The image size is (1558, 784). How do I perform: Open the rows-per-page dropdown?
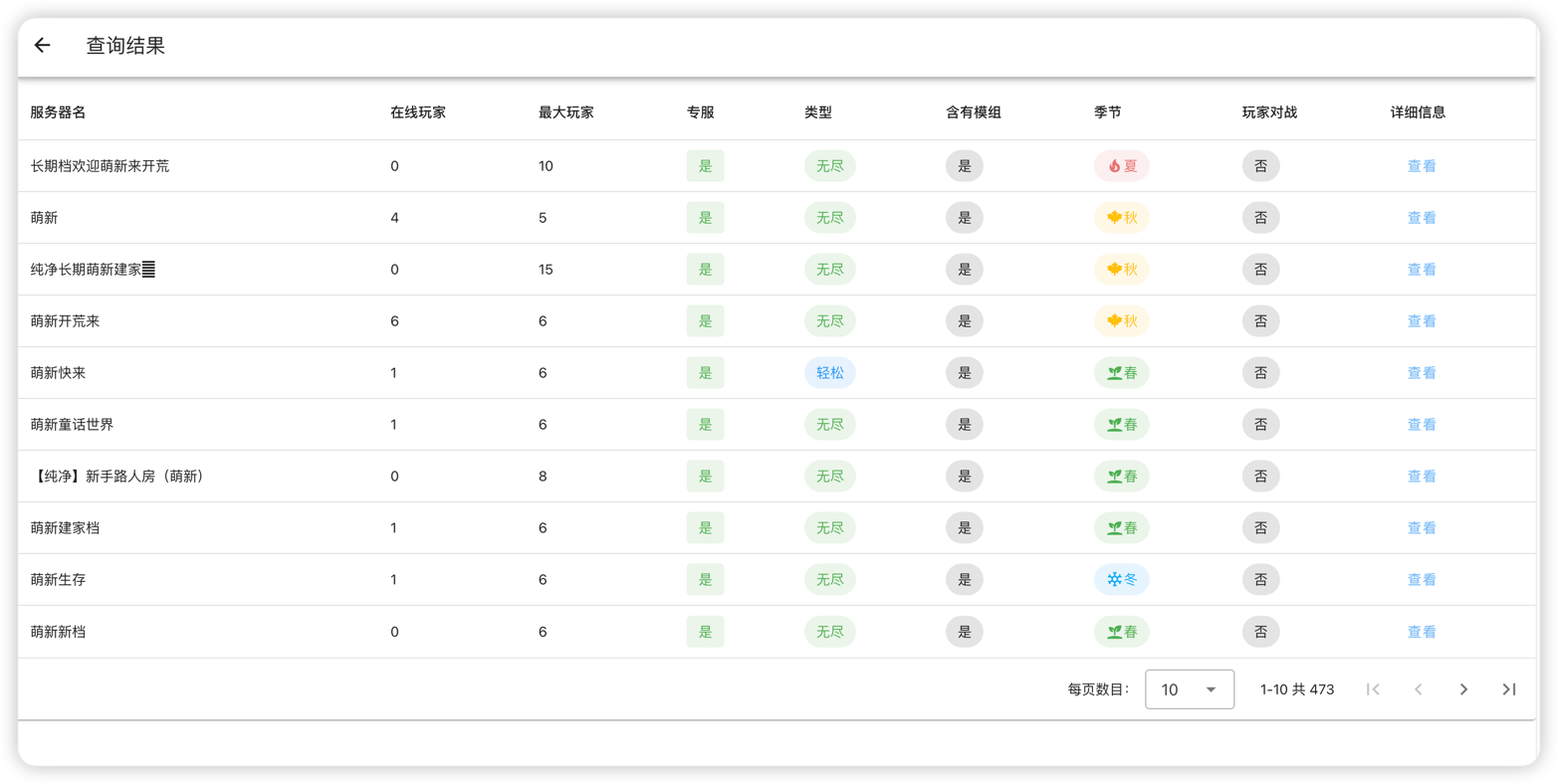(x=1190, y=689)
